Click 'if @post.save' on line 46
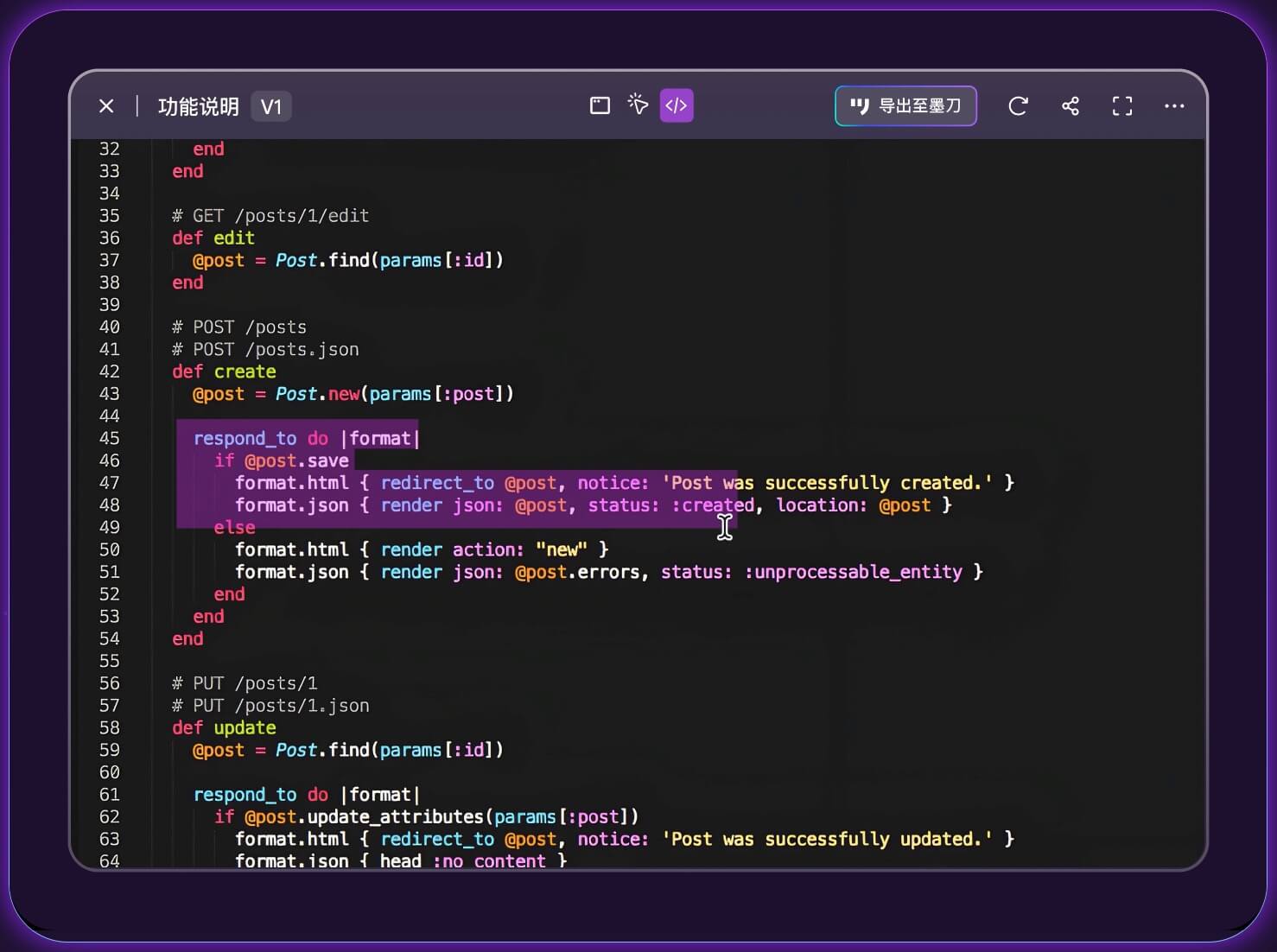This screenshot has width=1277, height=952. click(282, 460)
